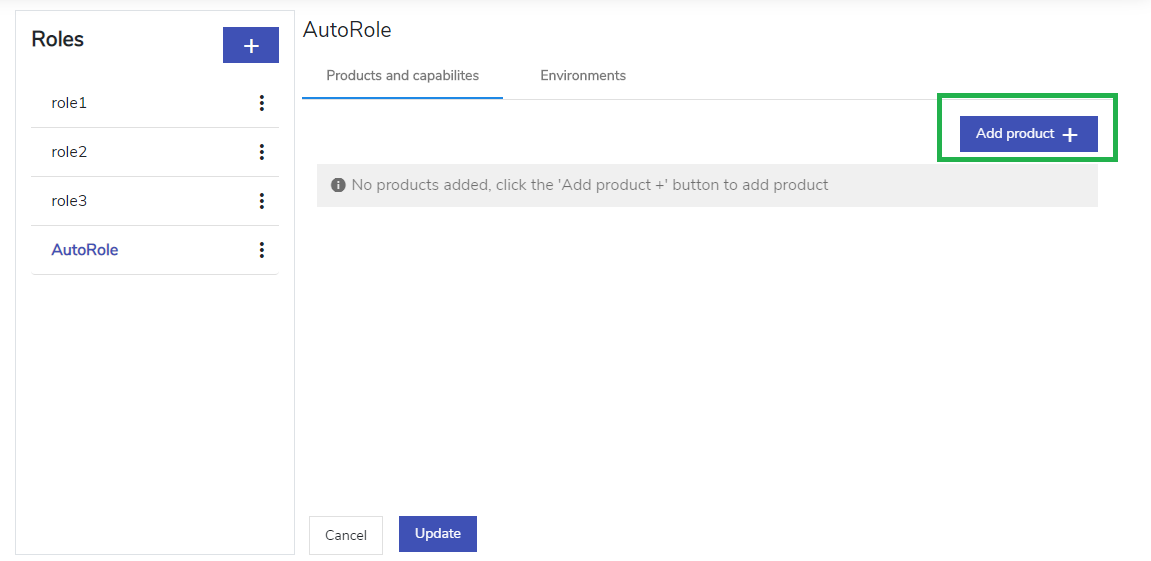Cancel the role changes

click(346, 535)
